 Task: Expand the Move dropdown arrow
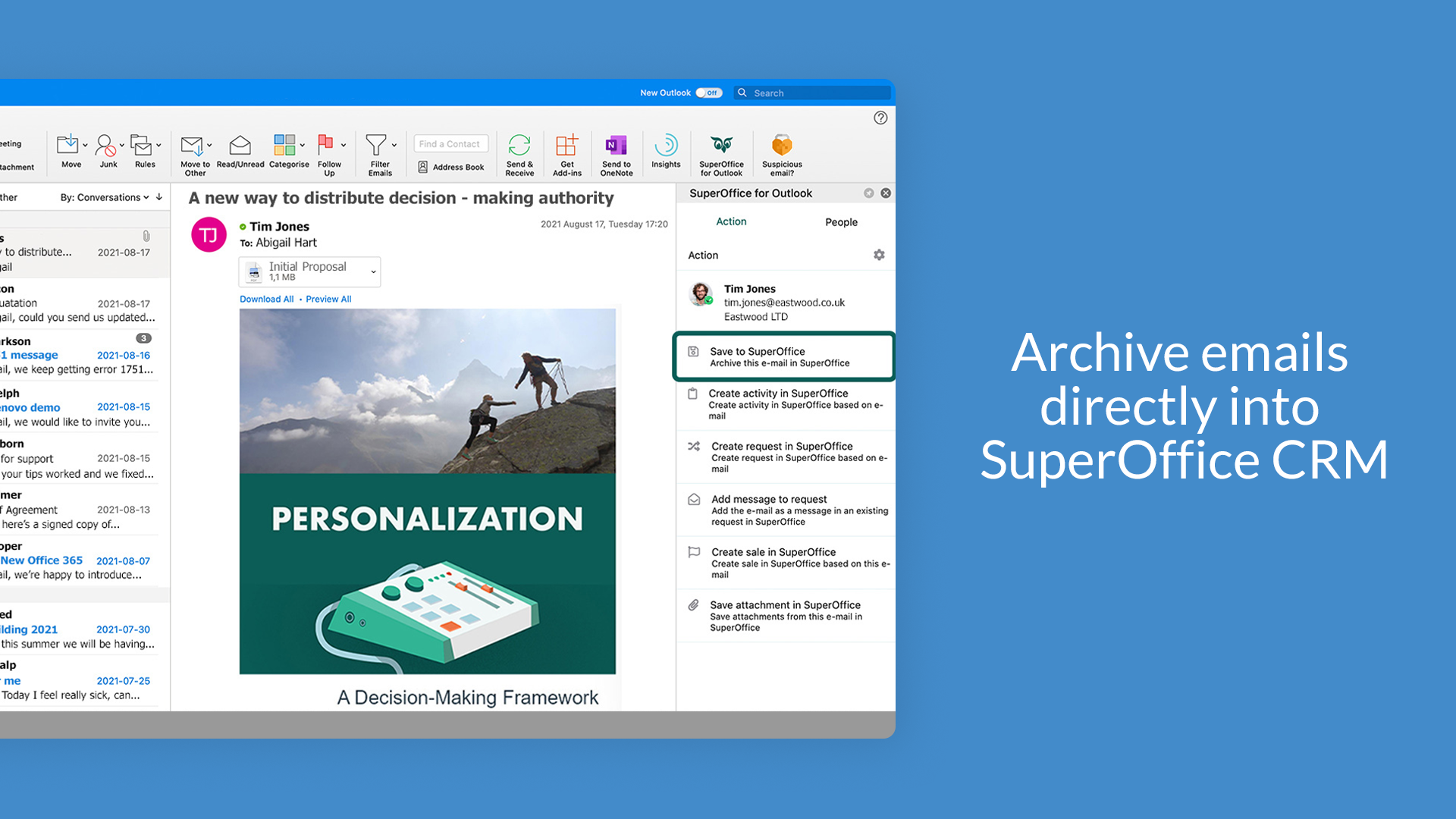click(x=85, y=145)
